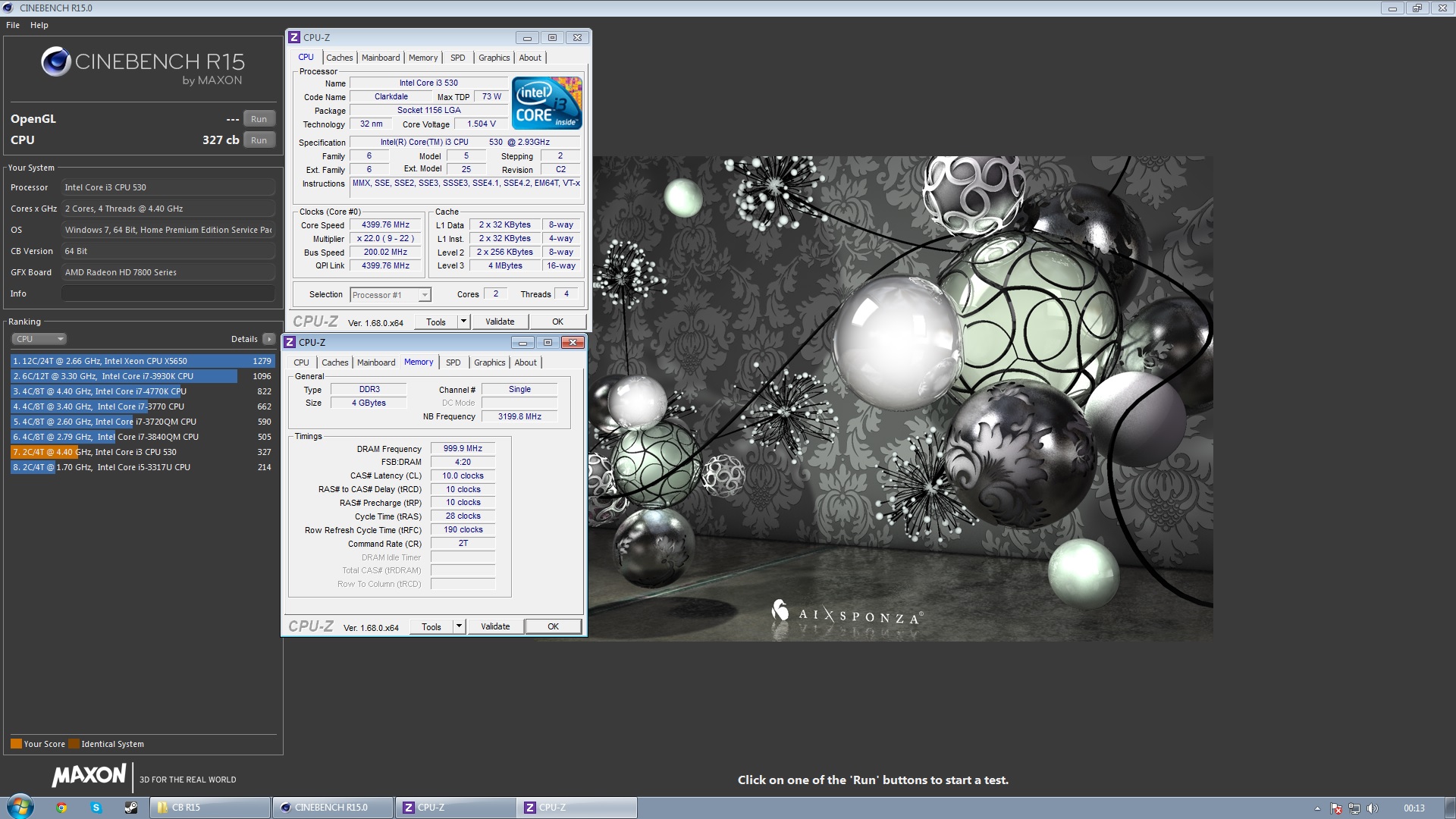This screenshot has width=1456, height=819.
Task: Open Skype from the taskbar
Action: pos(96,808)
